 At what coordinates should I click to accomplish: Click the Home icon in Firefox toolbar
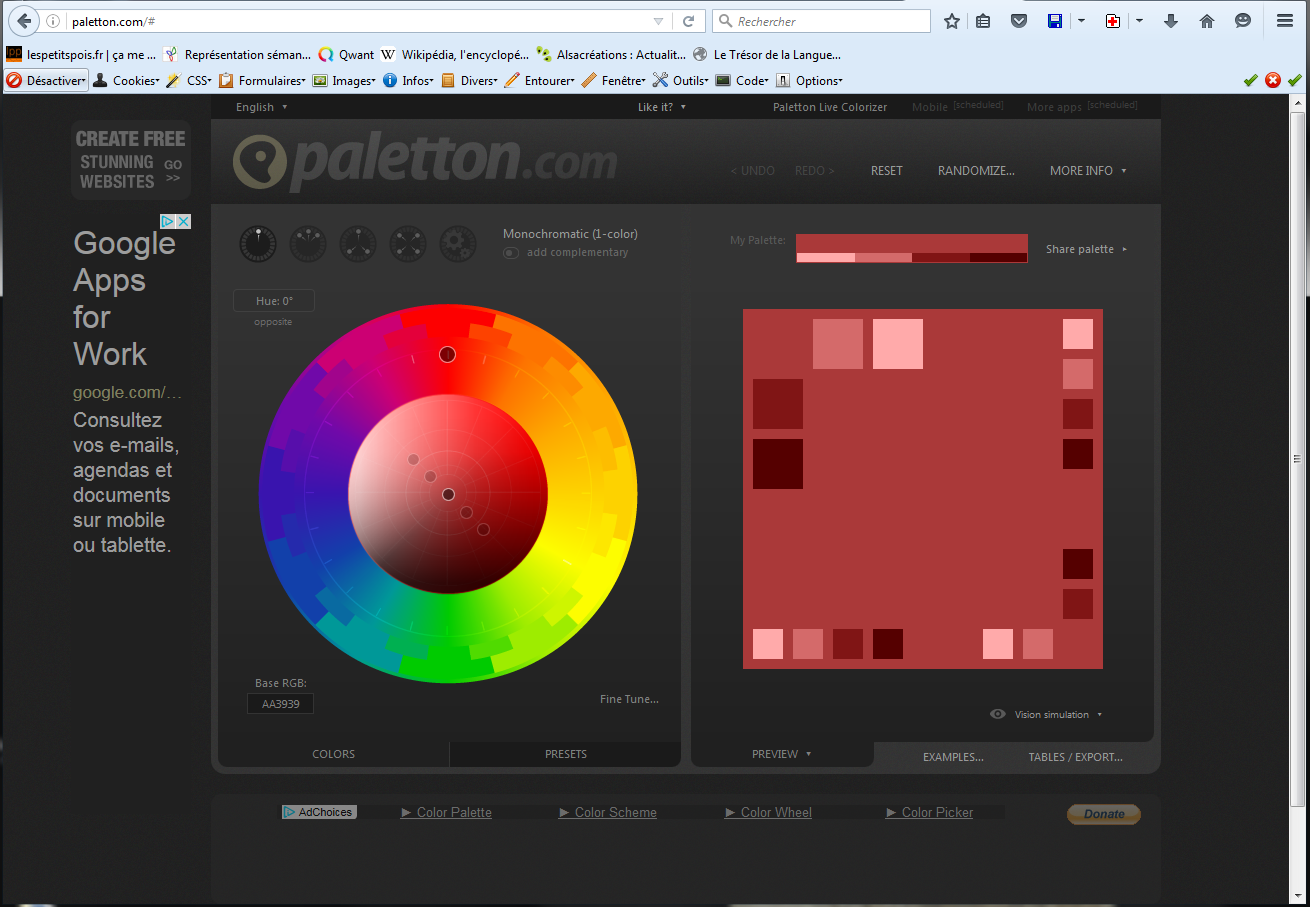pos(1207,21)
